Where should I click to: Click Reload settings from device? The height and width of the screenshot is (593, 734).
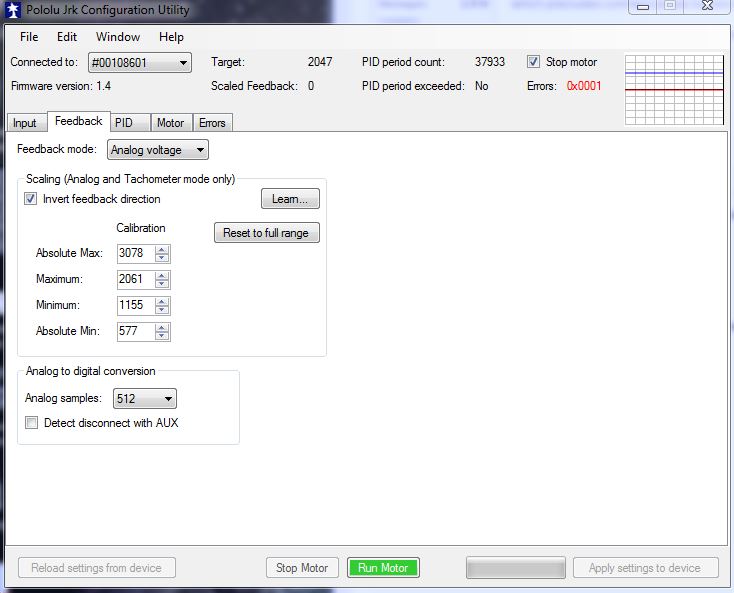tap(97, 568)
